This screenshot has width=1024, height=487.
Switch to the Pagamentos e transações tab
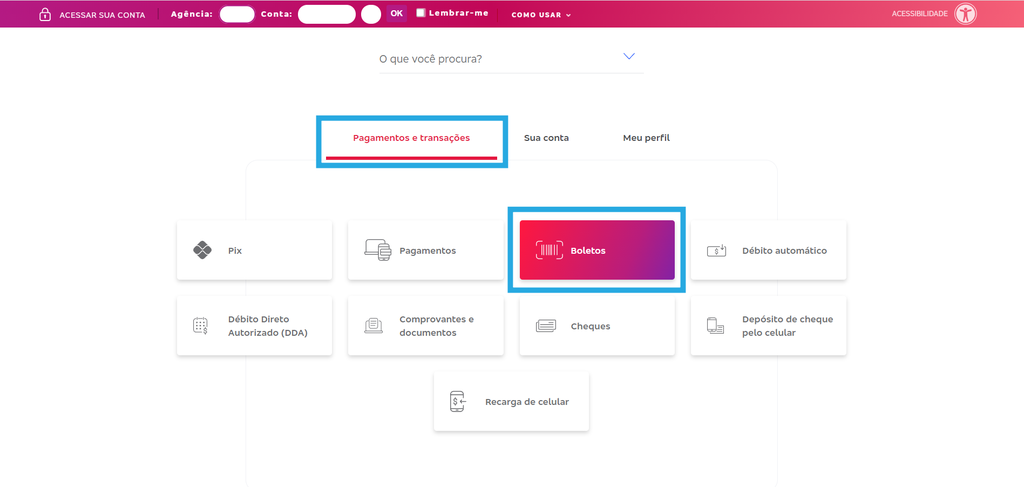[x=411, y=138]
